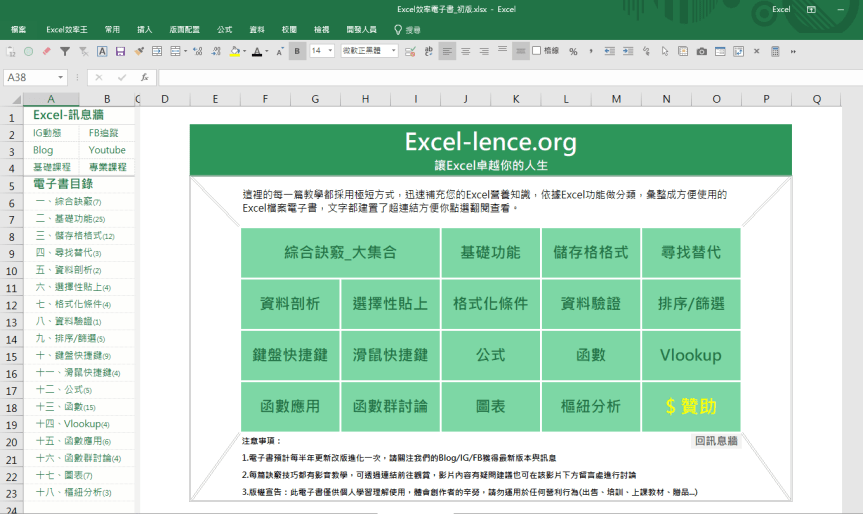Select the 二、基礎功能(25) list entry
This screenshot has width=863, height=514.
point(70,218)
